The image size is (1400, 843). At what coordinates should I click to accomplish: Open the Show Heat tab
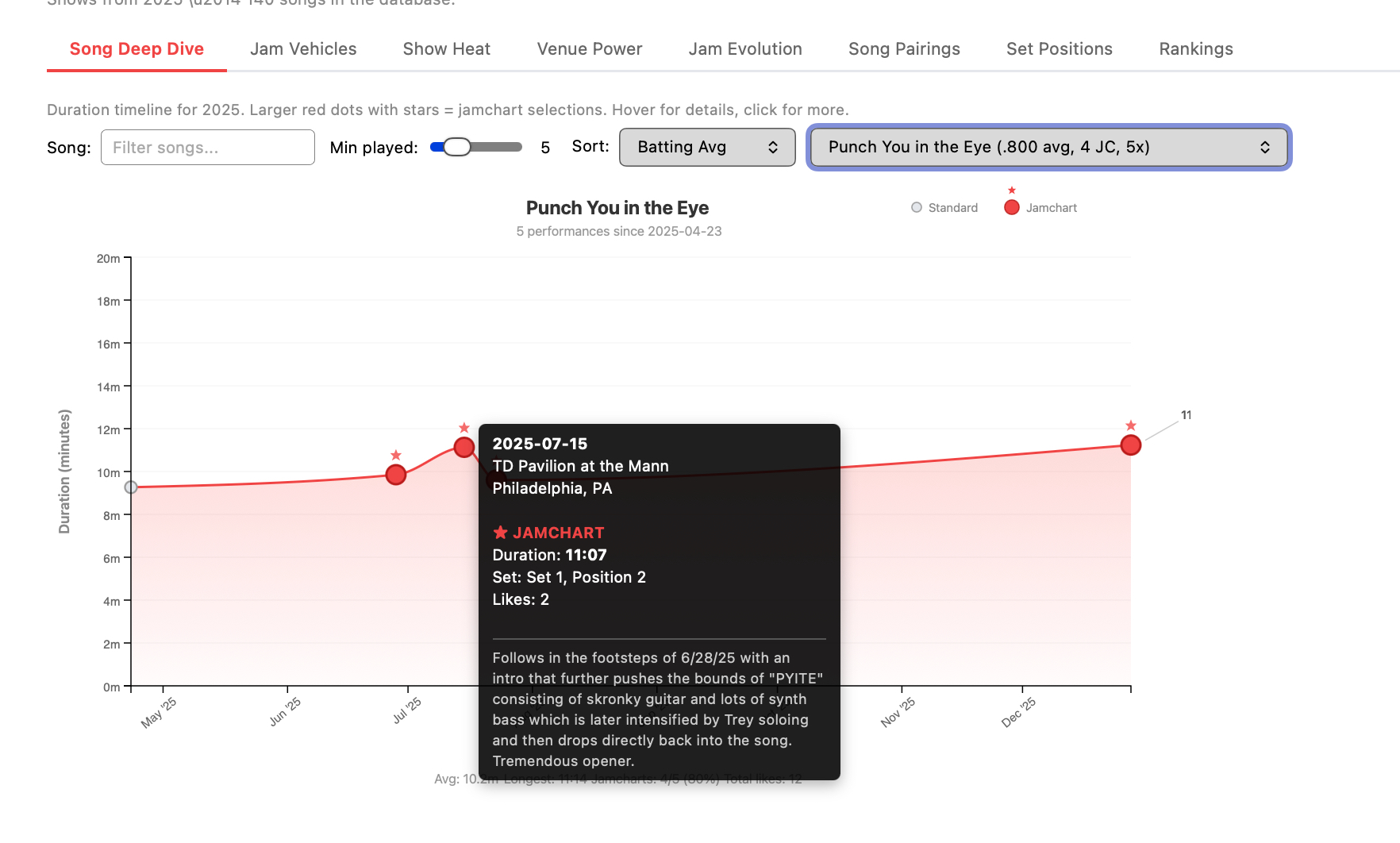(x=447, y=49)
